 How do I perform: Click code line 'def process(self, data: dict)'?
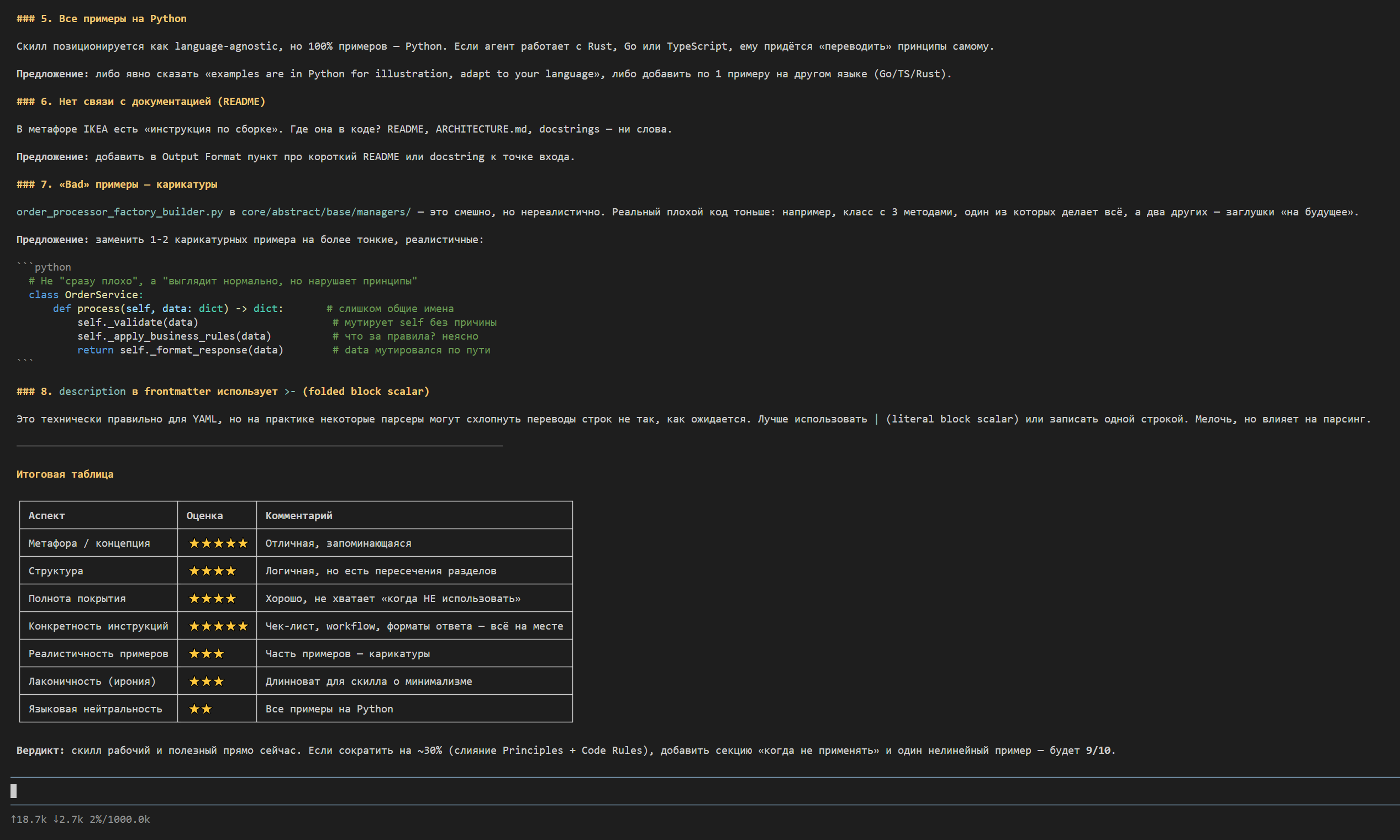pos(167,309)
